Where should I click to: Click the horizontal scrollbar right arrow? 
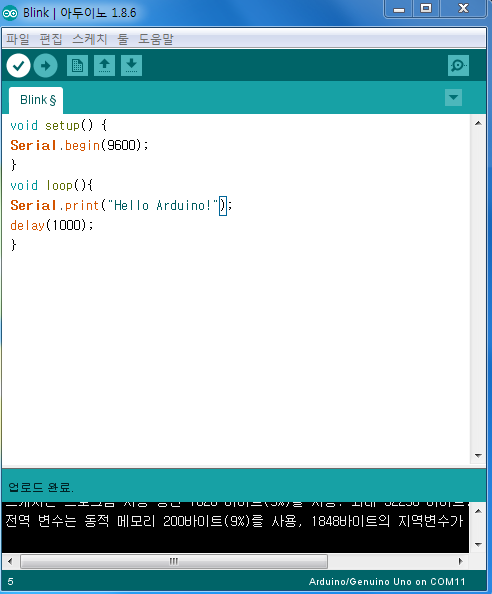click(461, 561)
